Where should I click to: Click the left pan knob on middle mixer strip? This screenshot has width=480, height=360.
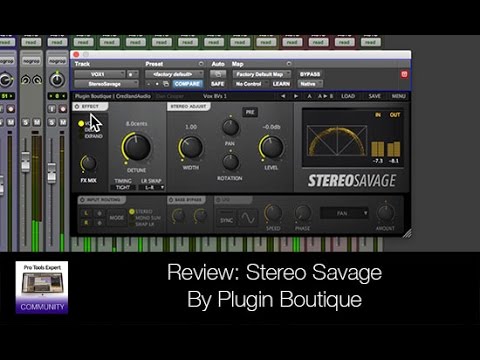25,80
